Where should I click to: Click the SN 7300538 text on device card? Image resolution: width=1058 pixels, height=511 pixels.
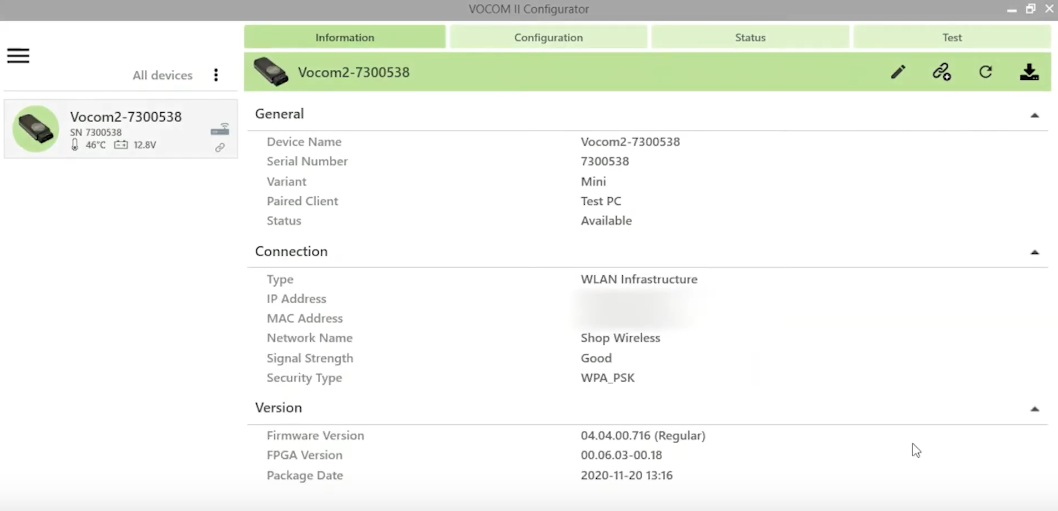(x=96, y=132)
